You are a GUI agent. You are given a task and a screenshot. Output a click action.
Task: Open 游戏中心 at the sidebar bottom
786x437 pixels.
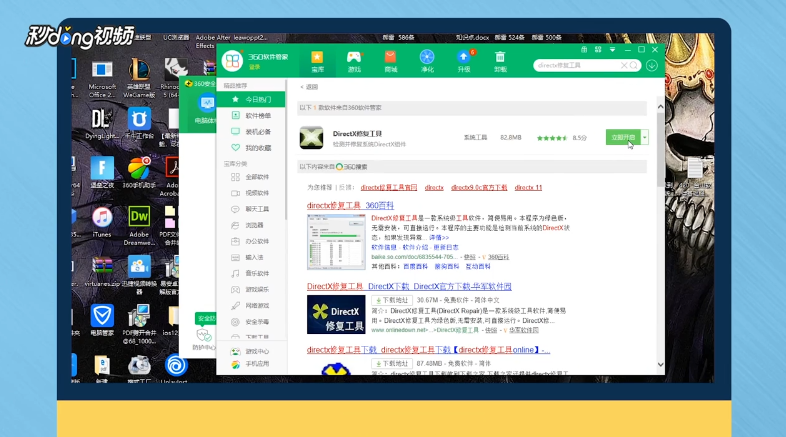coord(251,351)
